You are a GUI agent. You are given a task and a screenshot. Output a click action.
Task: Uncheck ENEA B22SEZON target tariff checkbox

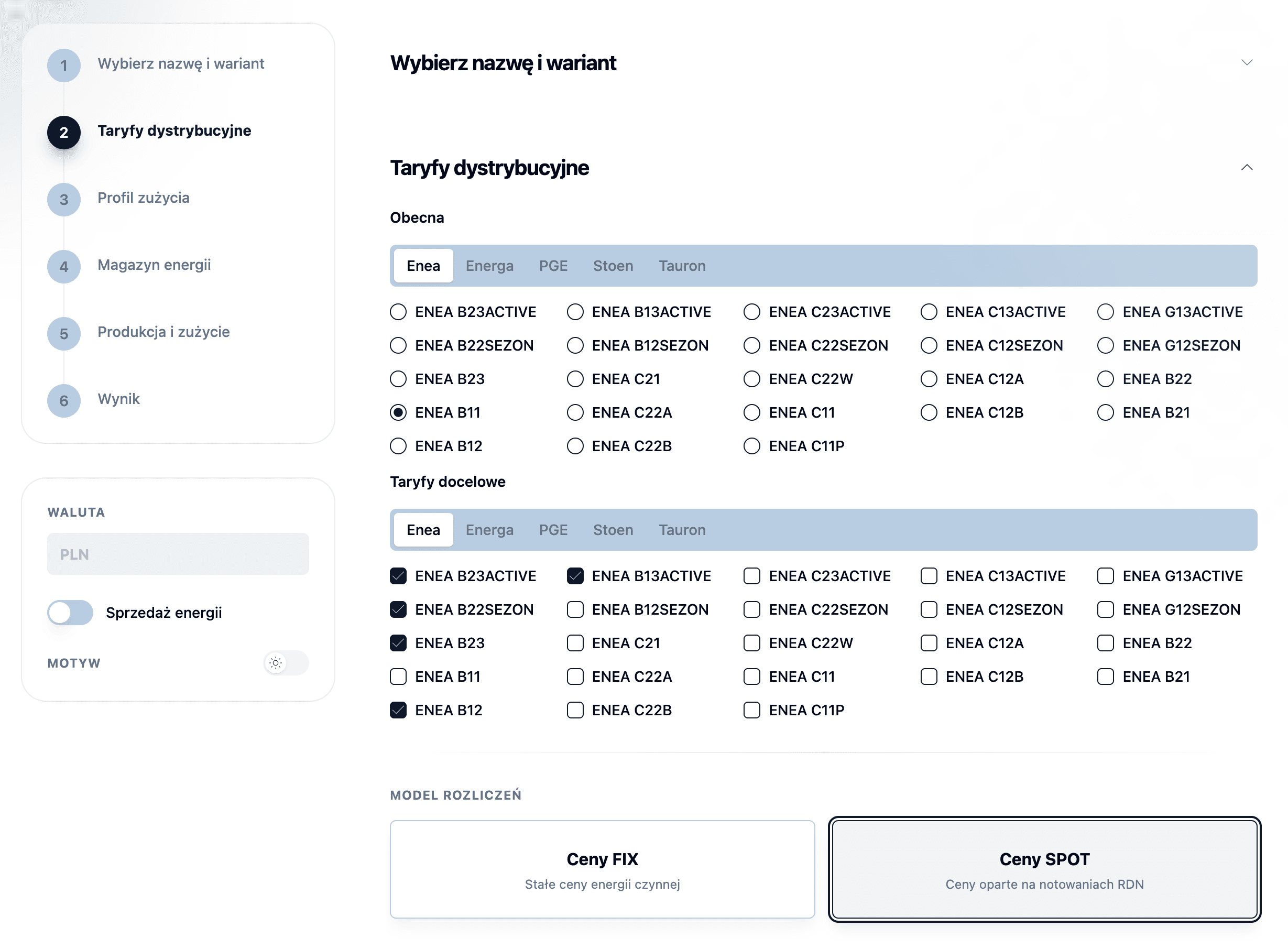pyautogui.click(x=398, y=609)
